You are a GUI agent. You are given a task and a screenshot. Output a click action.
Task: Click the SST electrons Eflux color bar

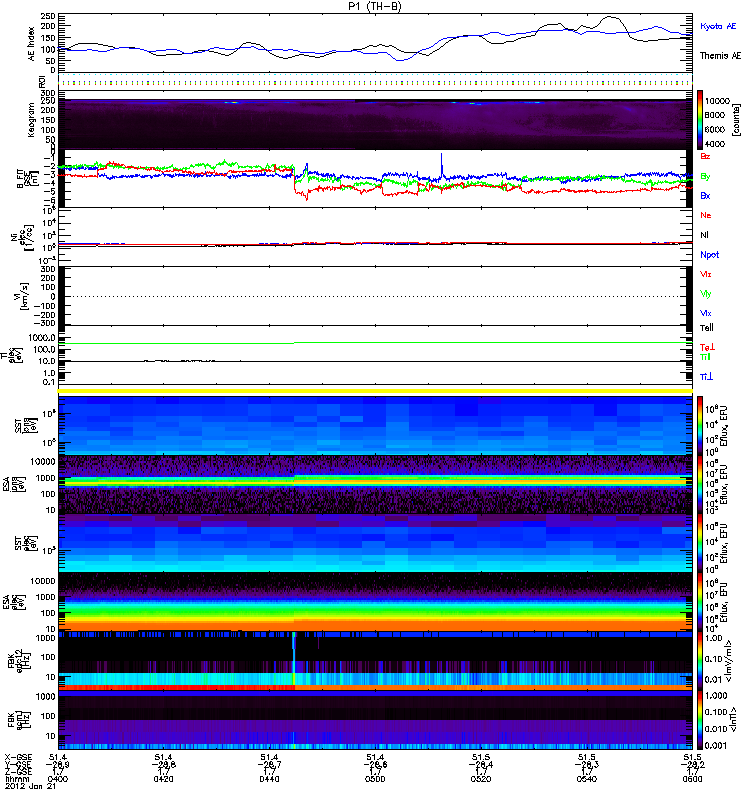click(700, 543)
